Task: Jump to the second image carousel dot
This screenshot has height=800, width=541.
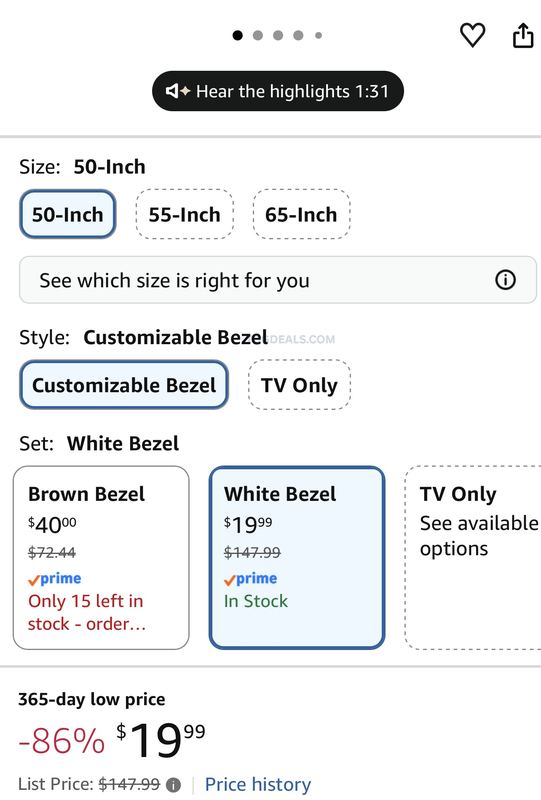Action: tap(258, 35)
